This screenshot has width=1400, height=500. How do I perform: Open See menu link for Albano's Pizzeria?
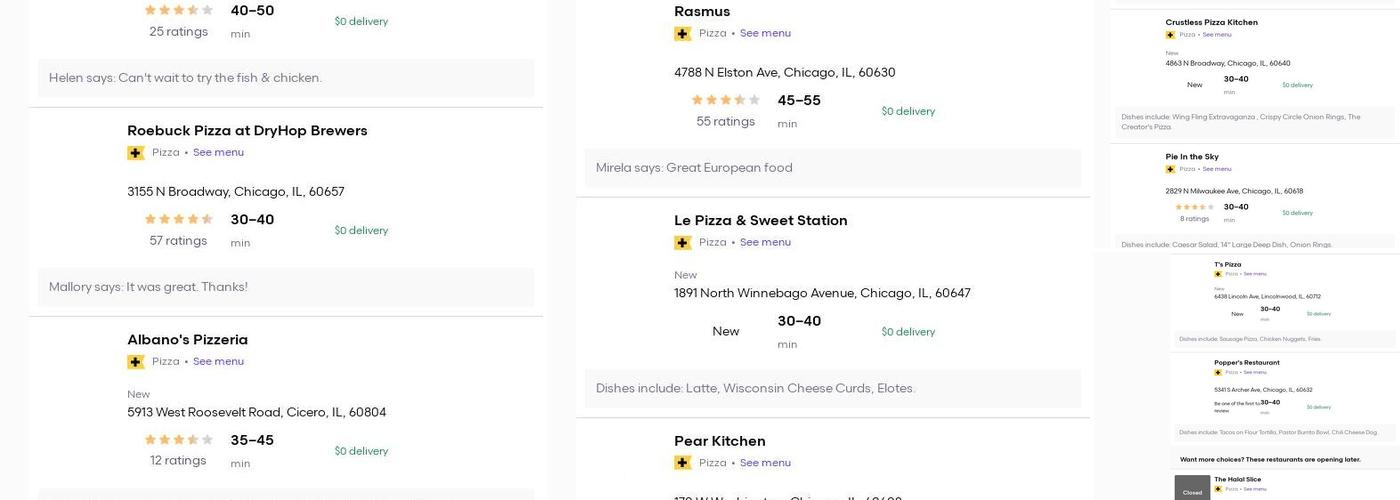pyautogui.click(x=218, y=362)
